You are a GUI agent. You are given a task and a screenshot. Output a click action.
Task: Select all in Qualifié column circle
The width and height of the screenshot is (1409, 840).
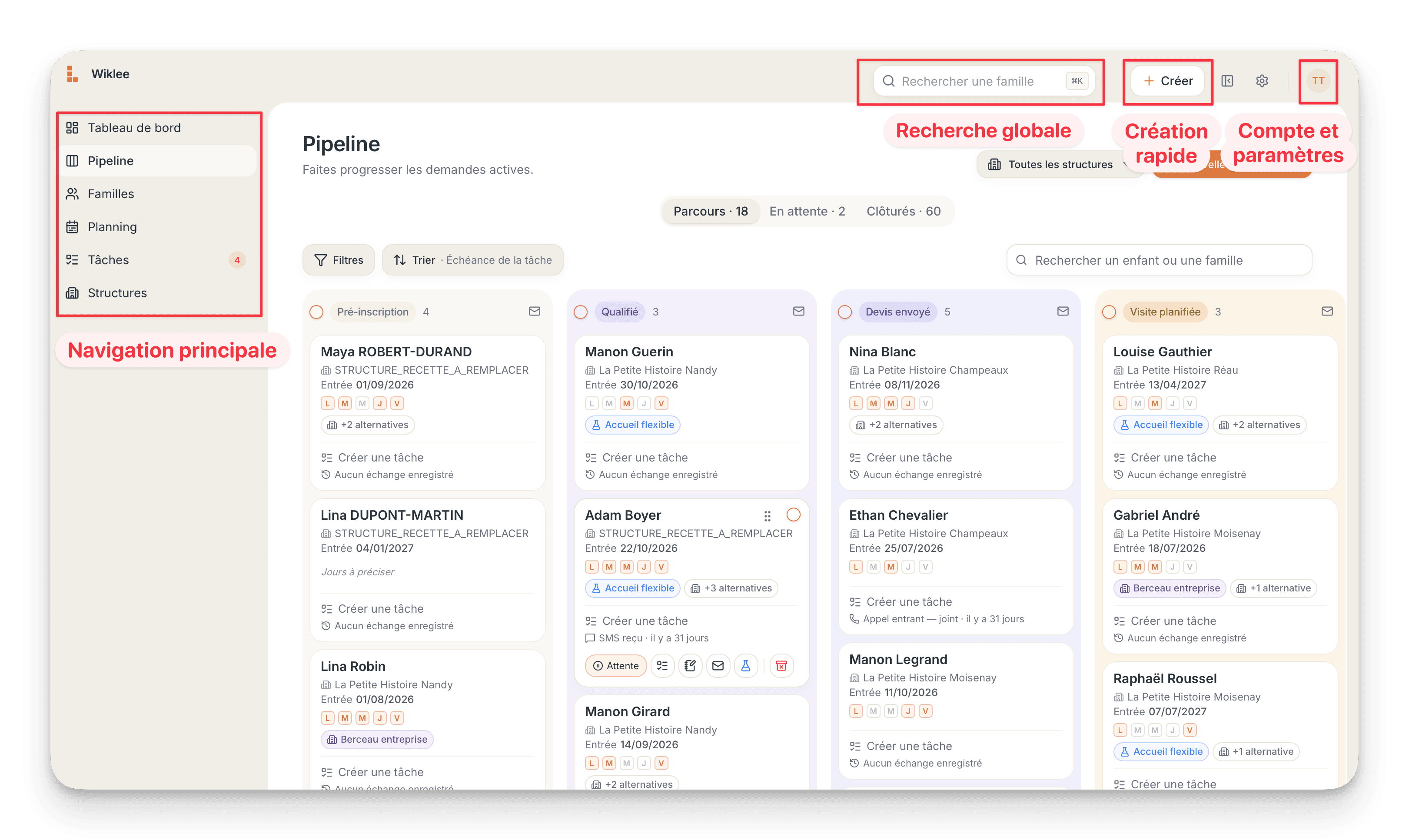(581, 312)
